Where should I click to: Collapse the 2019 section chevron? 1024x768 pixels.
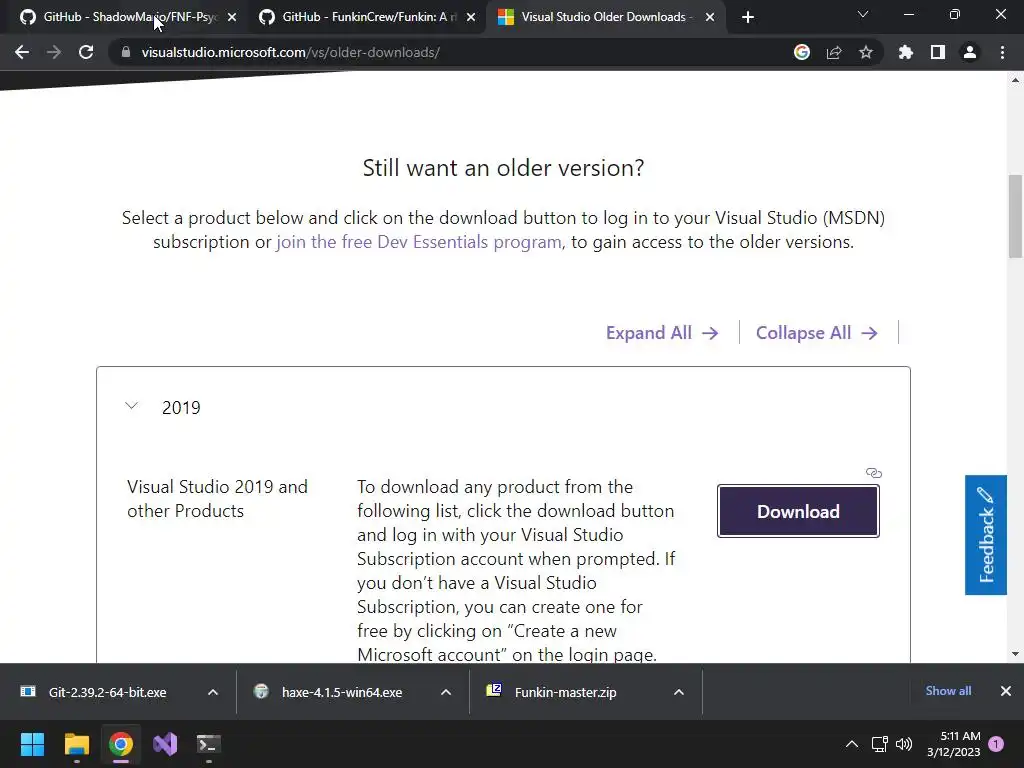(131, 406)
